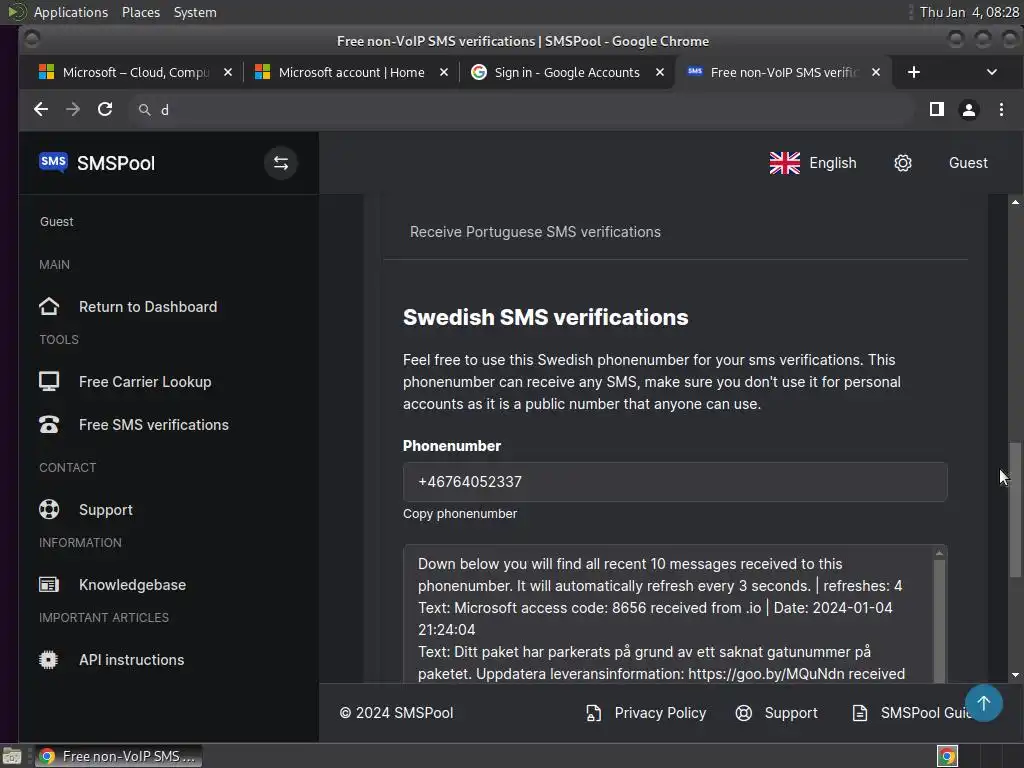1024x768 pixels.
Task: Expand Chrome tab search chevron
Action: coord(991,72)
